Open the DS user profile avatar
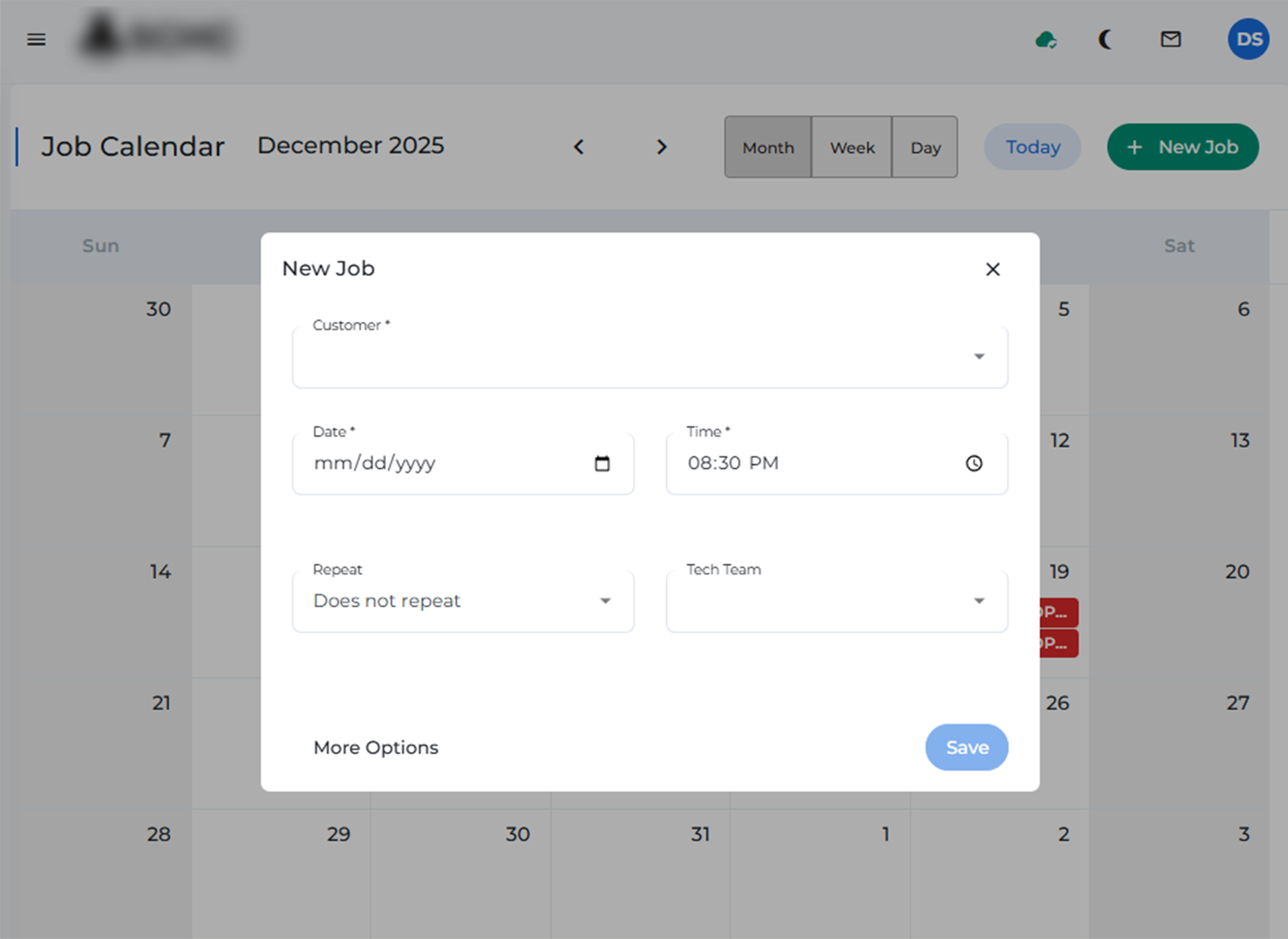 pyautogui.click(x=1248, y=40)
